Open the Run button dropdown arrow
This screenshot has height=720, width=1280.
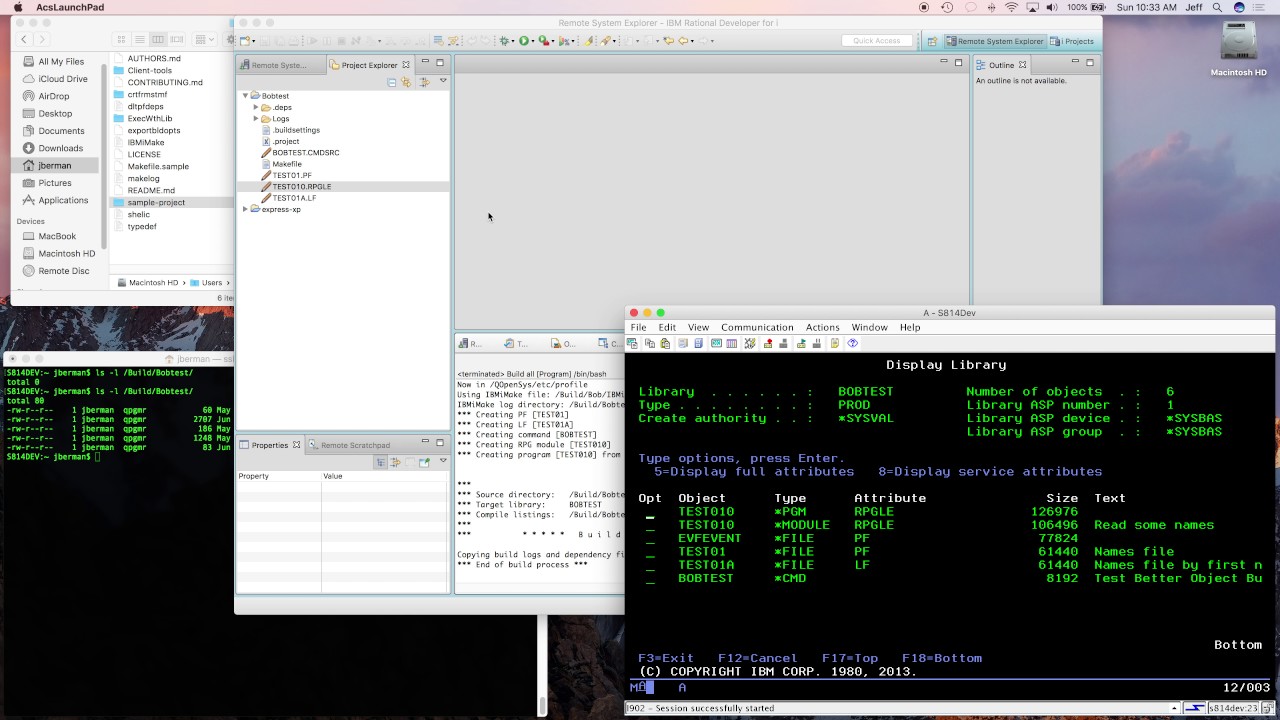533,41
